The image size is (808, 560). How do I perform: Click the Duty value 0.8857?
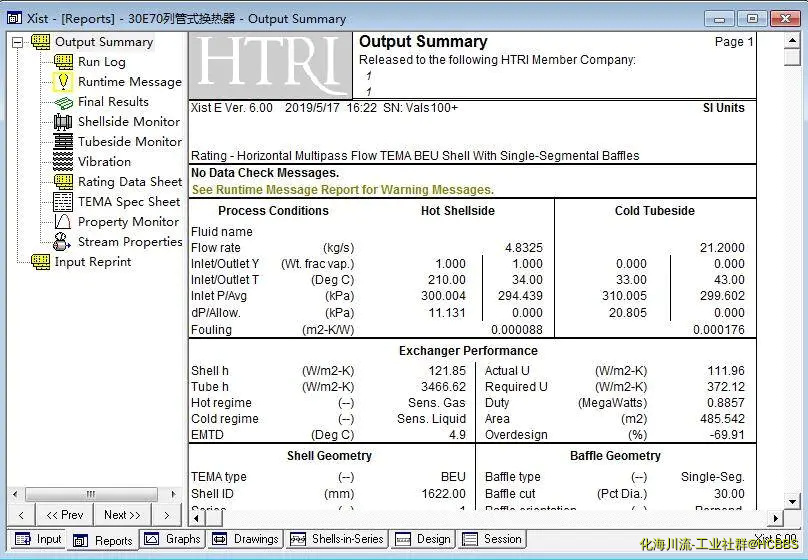point(726,403)
